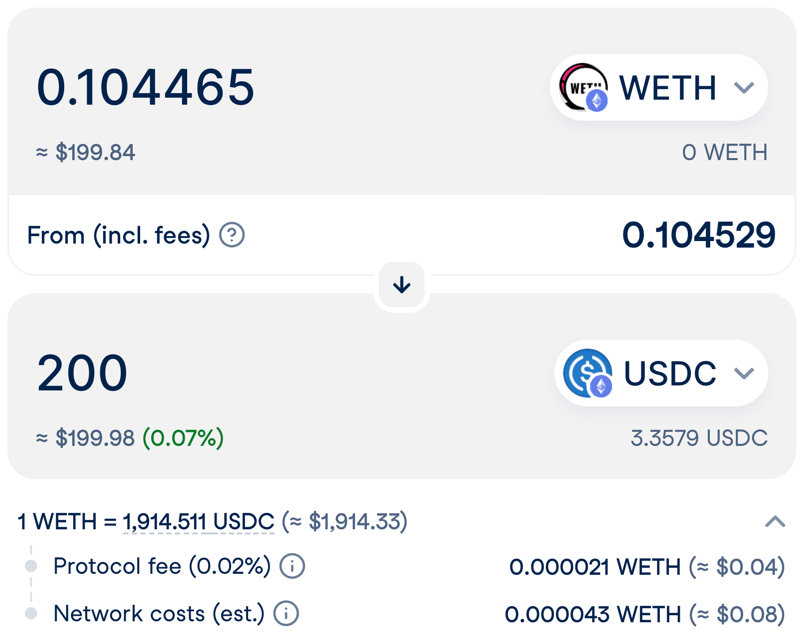Collapse the rate details with the chevron
Viewport: 801px width, 638px height.
pos(775,521)
